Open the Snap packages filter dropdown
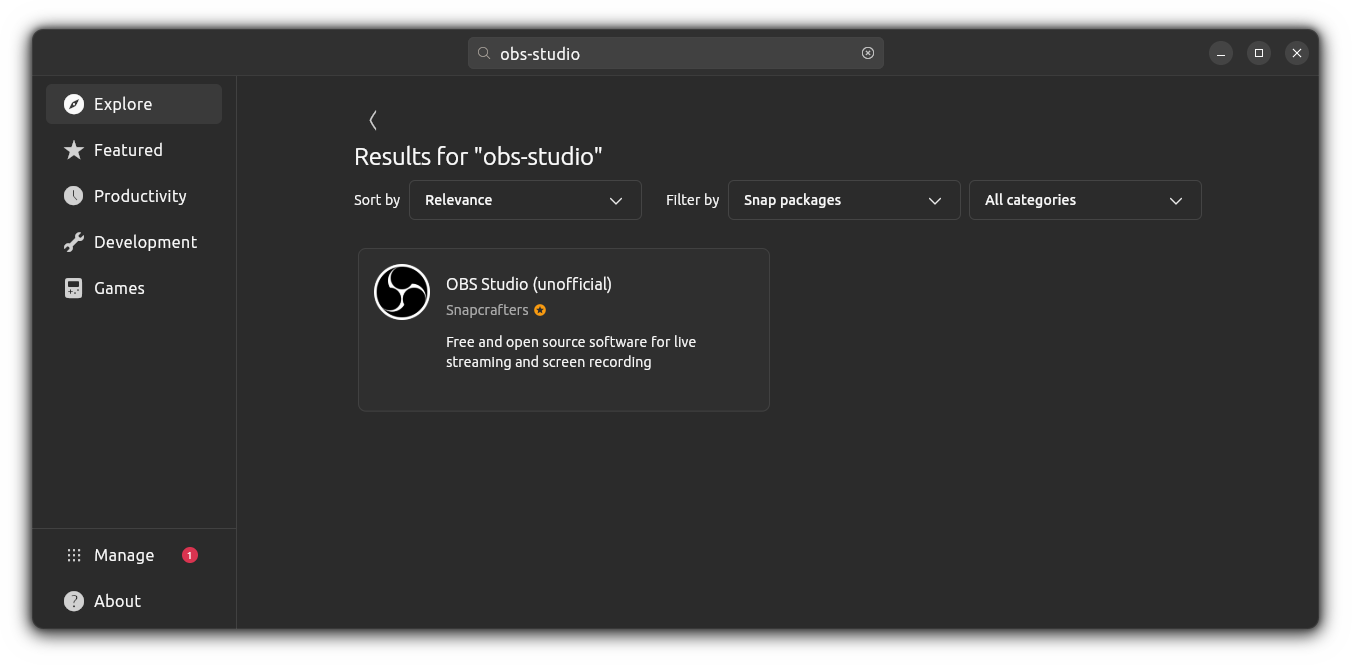The width and height of the screenshot is (1353, 666). [844, 200]
